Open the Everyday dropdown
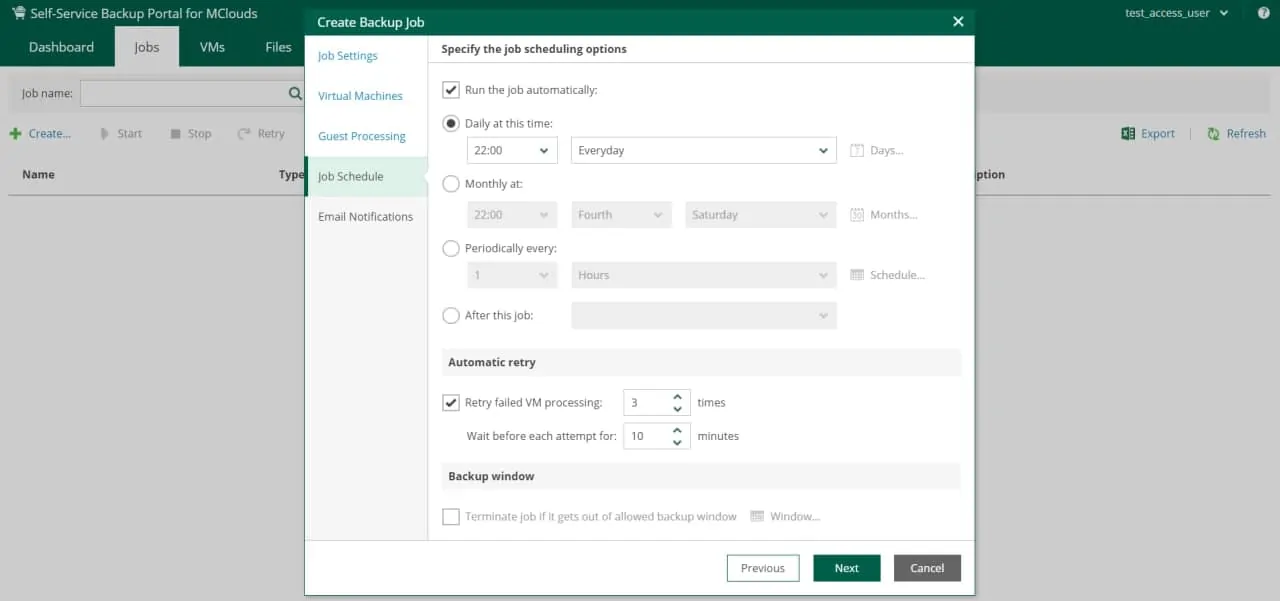Screen dimensions: 1280x601 [x=704, y=151]
